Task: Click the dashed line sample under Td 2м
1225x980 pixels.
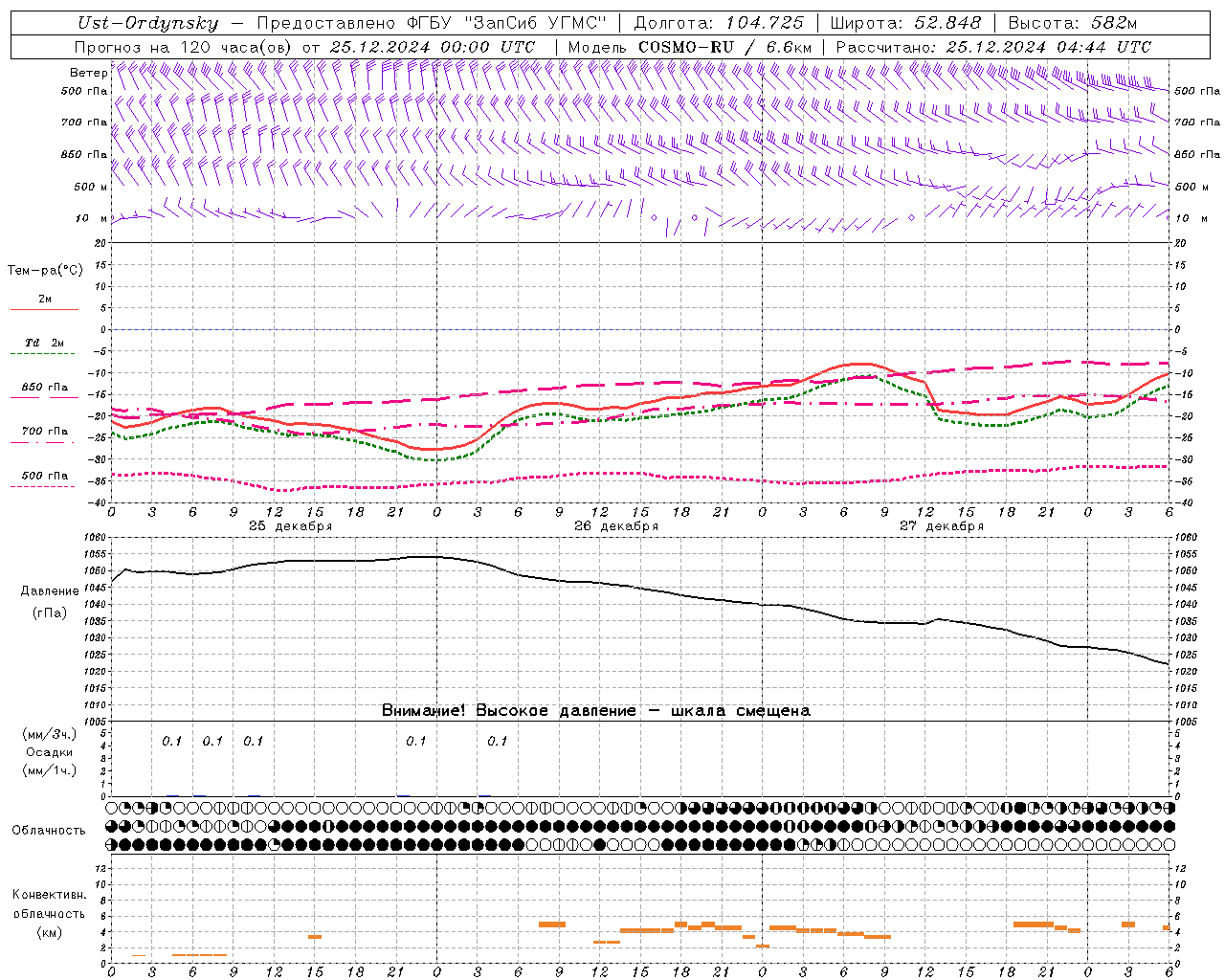Action: [x=43, y=354]
